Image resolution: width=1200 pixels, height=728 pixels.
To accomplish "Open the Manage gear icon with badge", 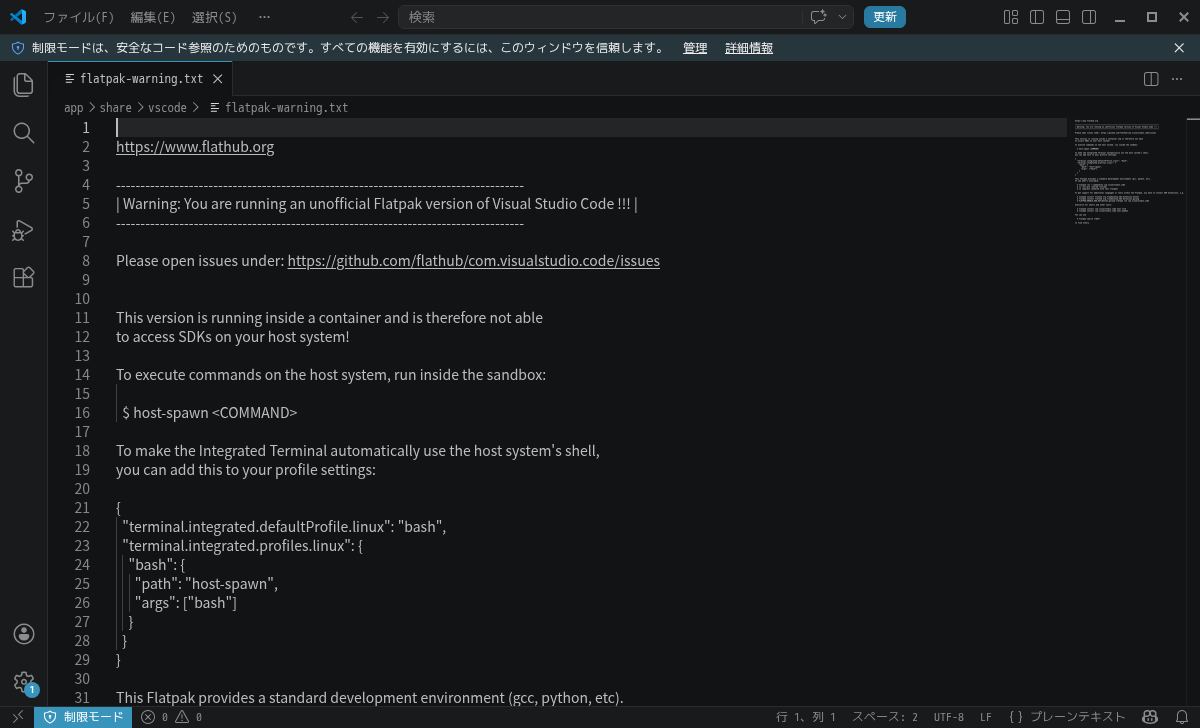I will (23, 682).
